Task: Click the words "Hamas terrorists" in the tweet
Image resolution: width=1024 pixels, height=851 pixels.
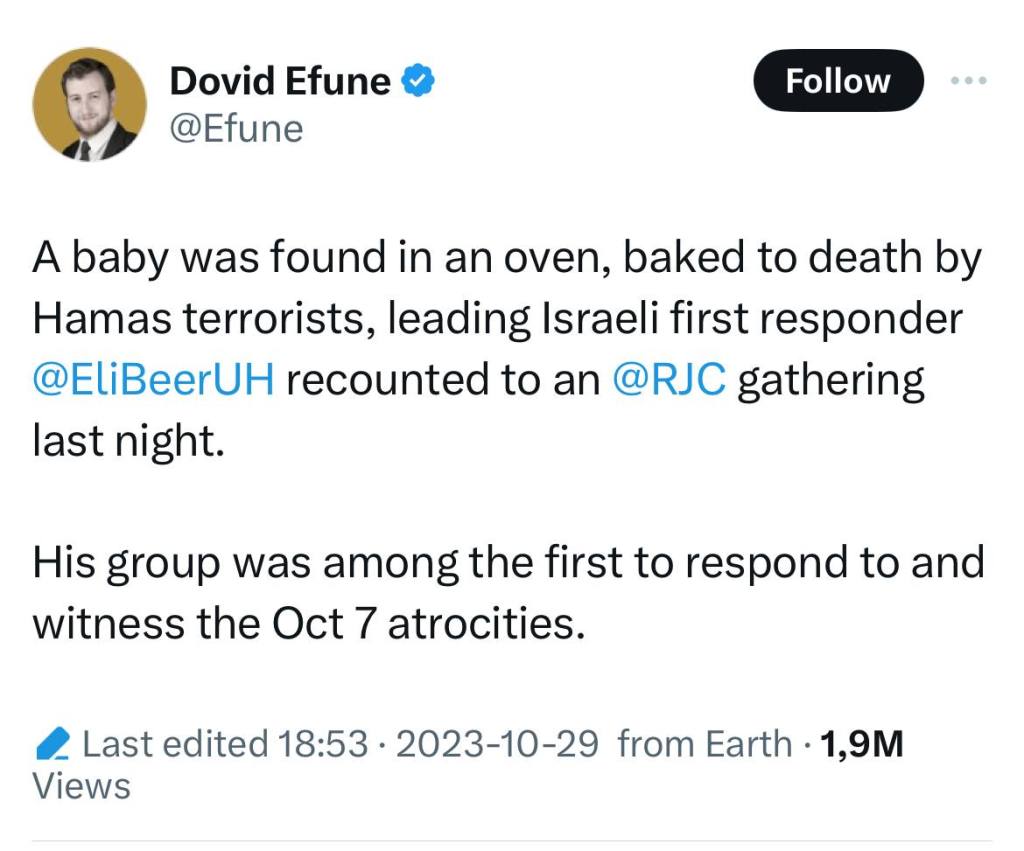Action: coord(200,321)
